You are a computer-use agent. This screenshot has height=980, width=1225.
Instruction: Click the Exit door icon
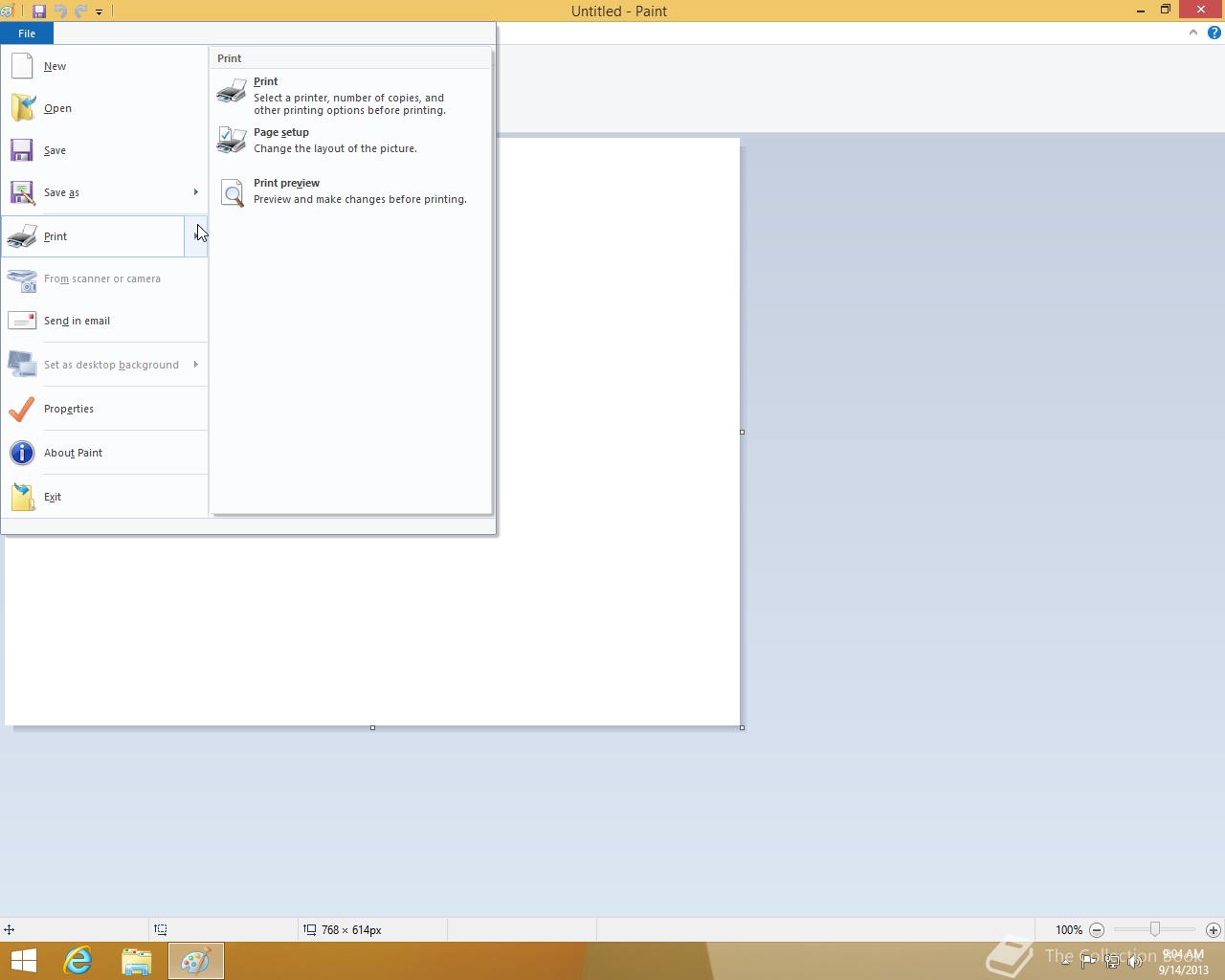point(22,497)
